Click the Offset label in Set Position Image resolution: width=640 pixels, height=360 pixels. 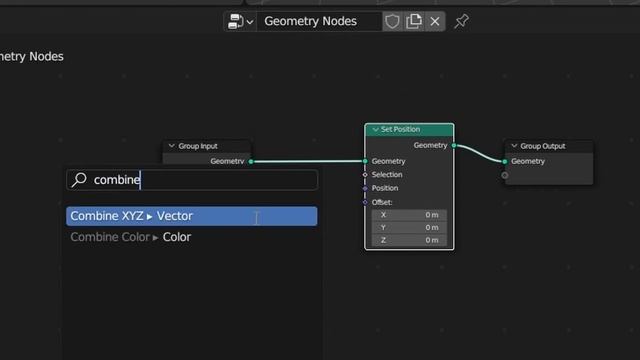pos(382,202)
